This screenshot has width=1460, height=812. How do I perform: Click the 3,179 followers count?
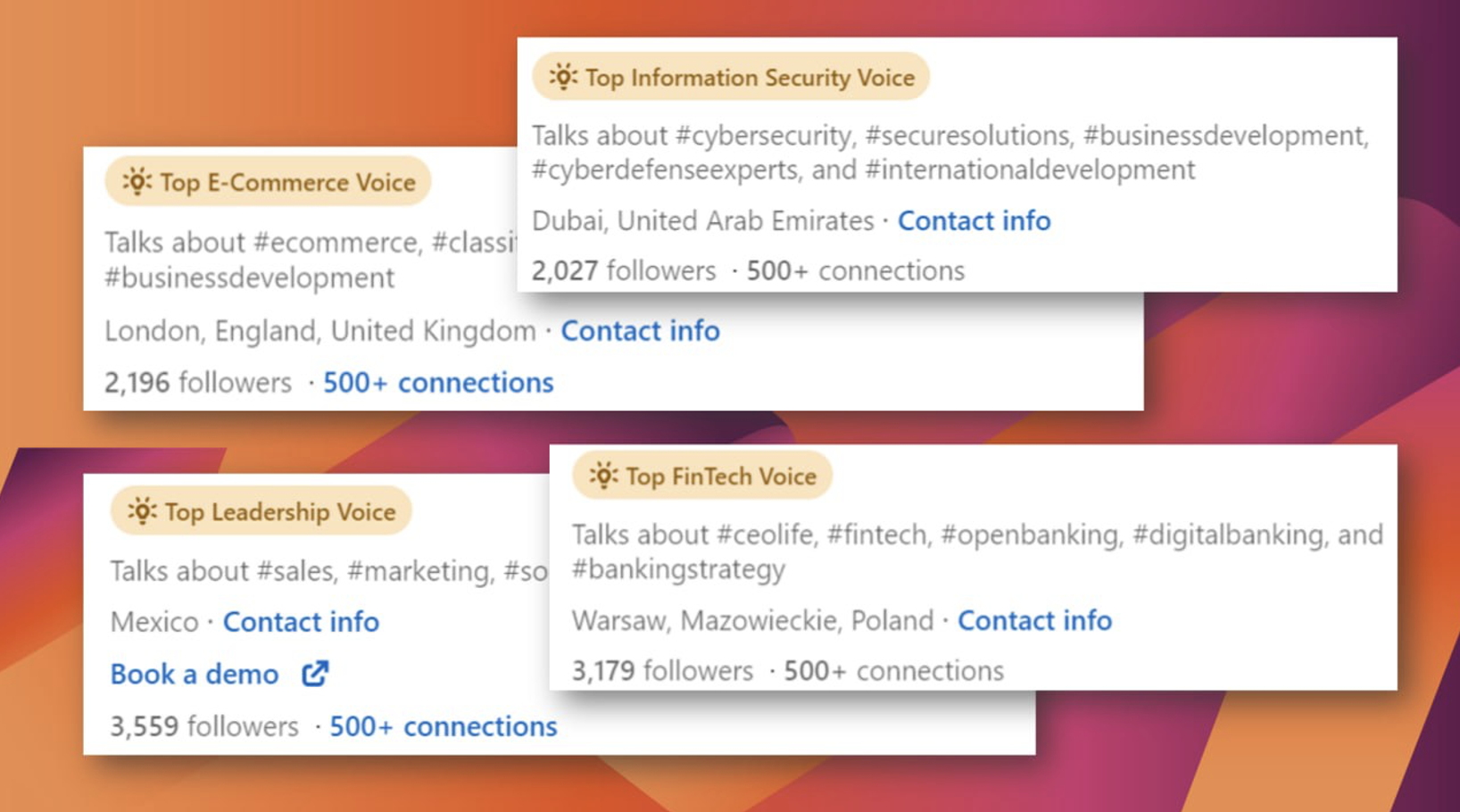[662, 670]
